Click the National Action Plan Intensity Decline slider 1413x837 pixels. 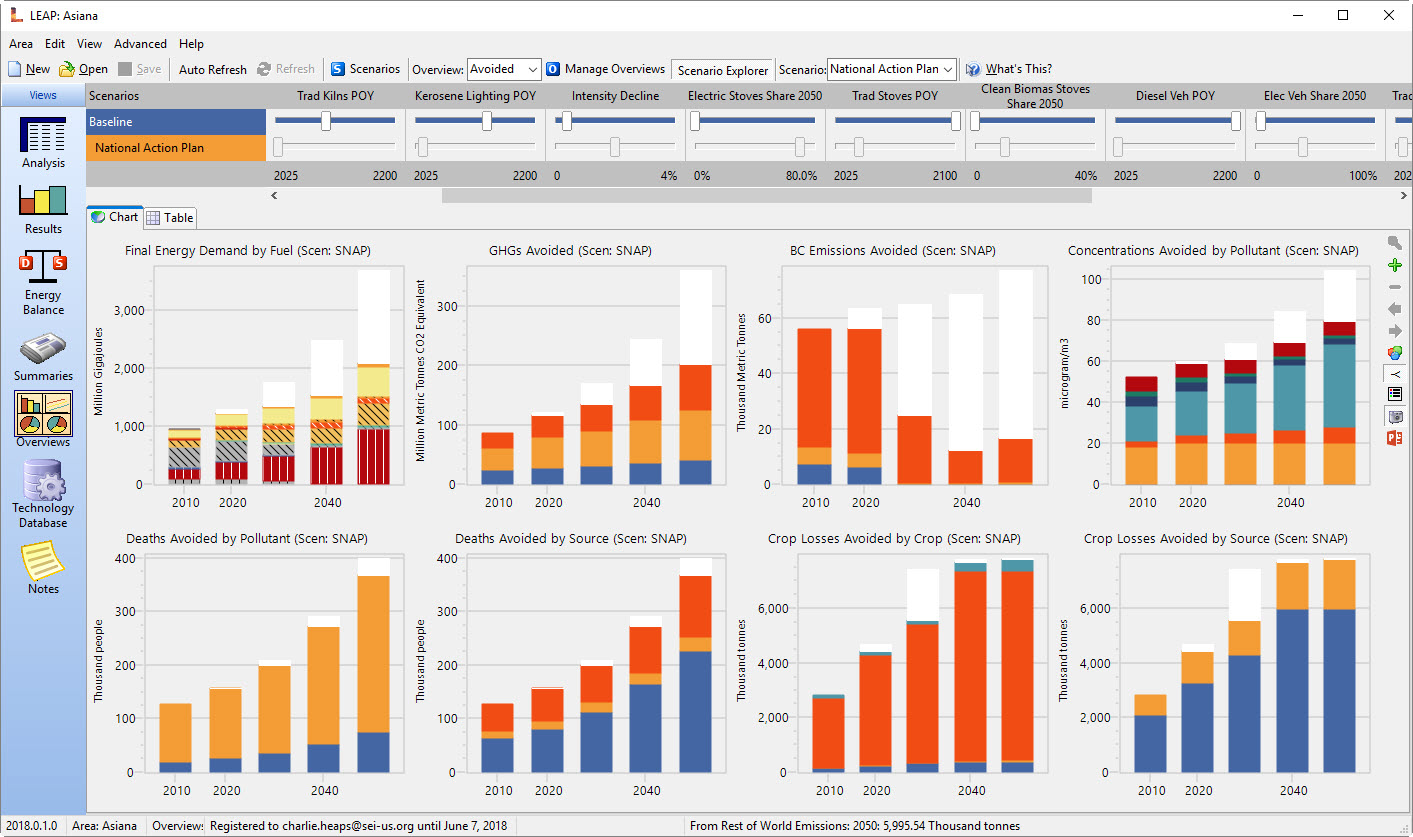615,148
